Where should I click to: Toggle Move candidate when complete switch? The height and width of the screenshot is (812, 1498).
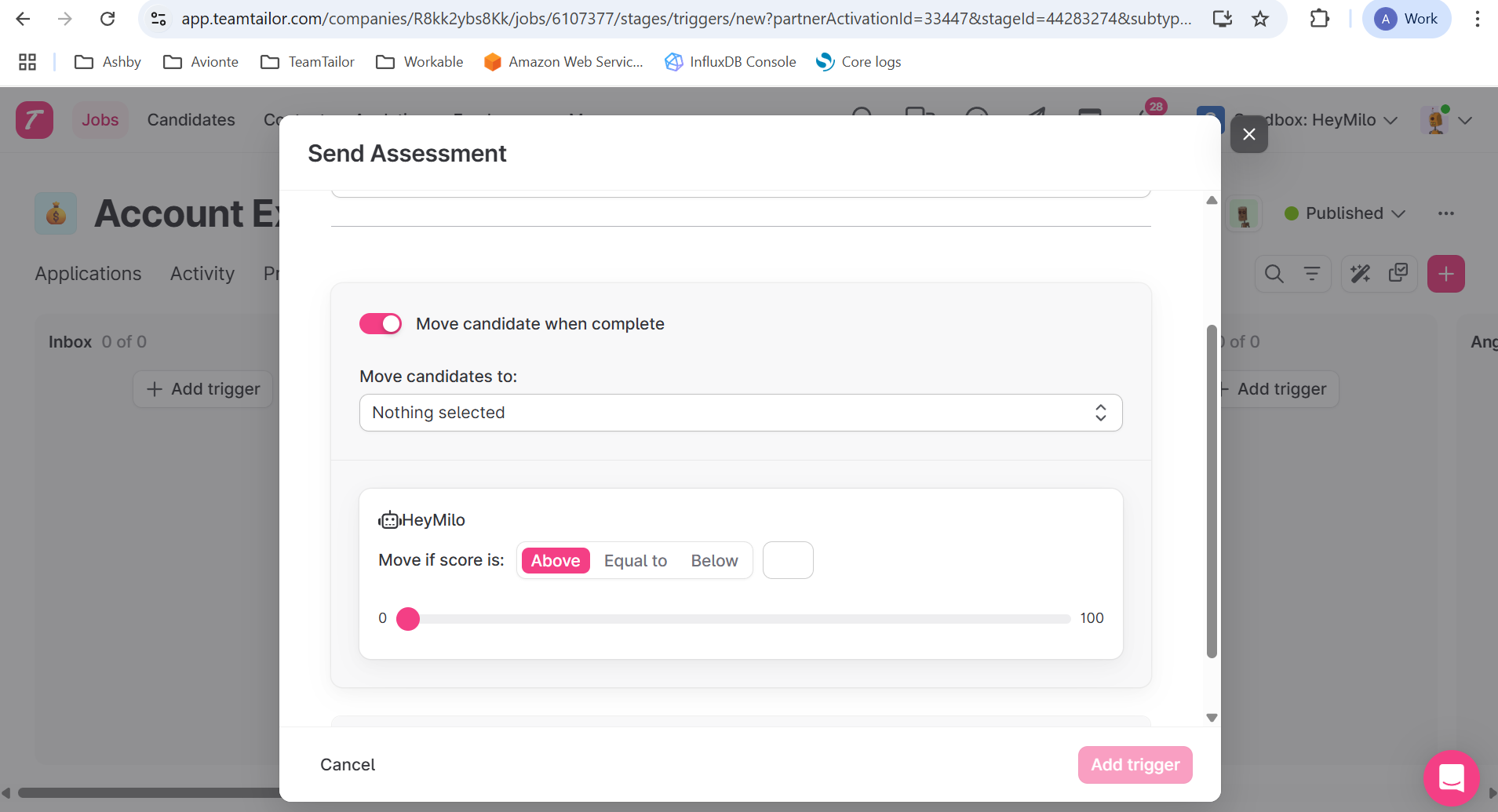pos(381,324)
